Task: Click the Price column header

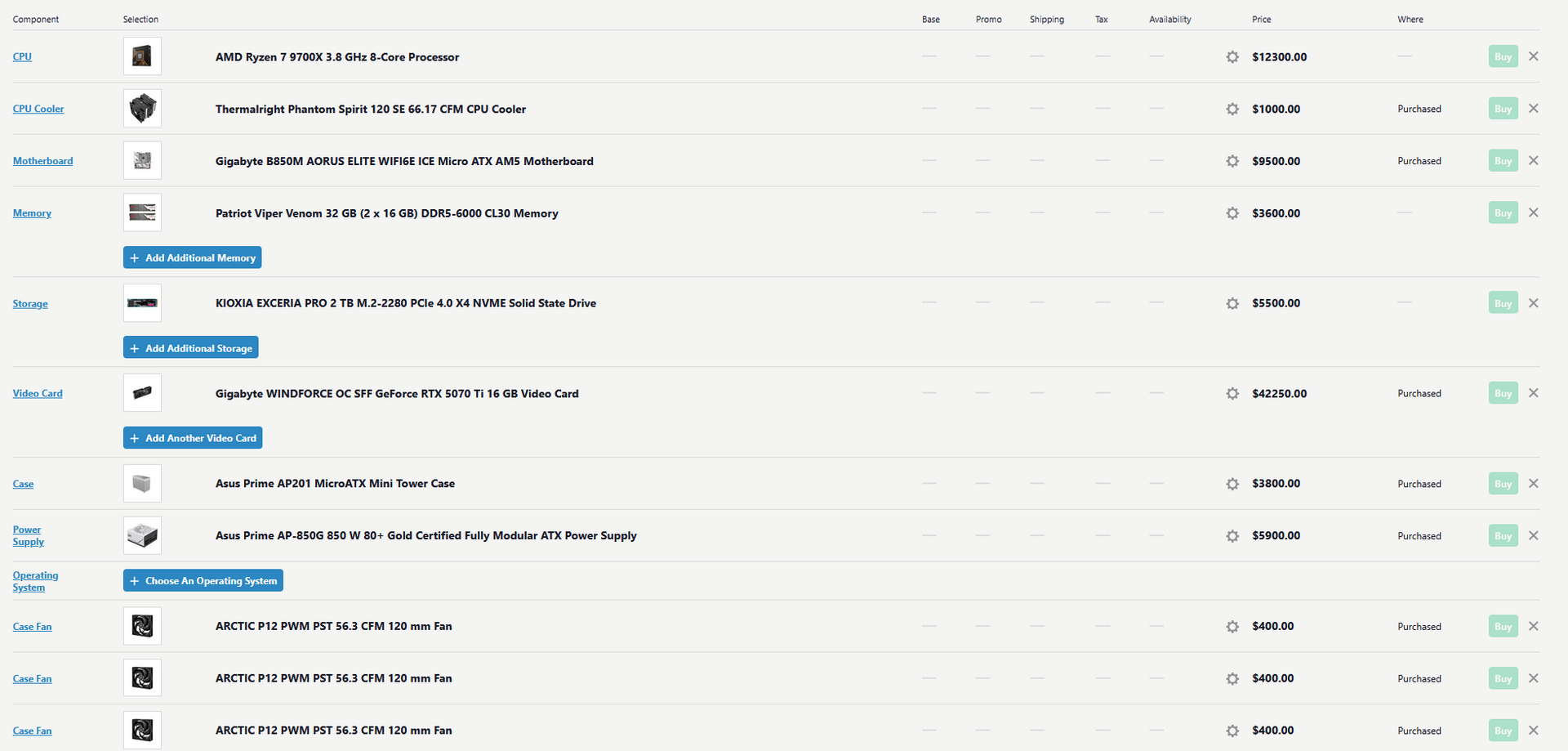Action: click(1262, 20)
